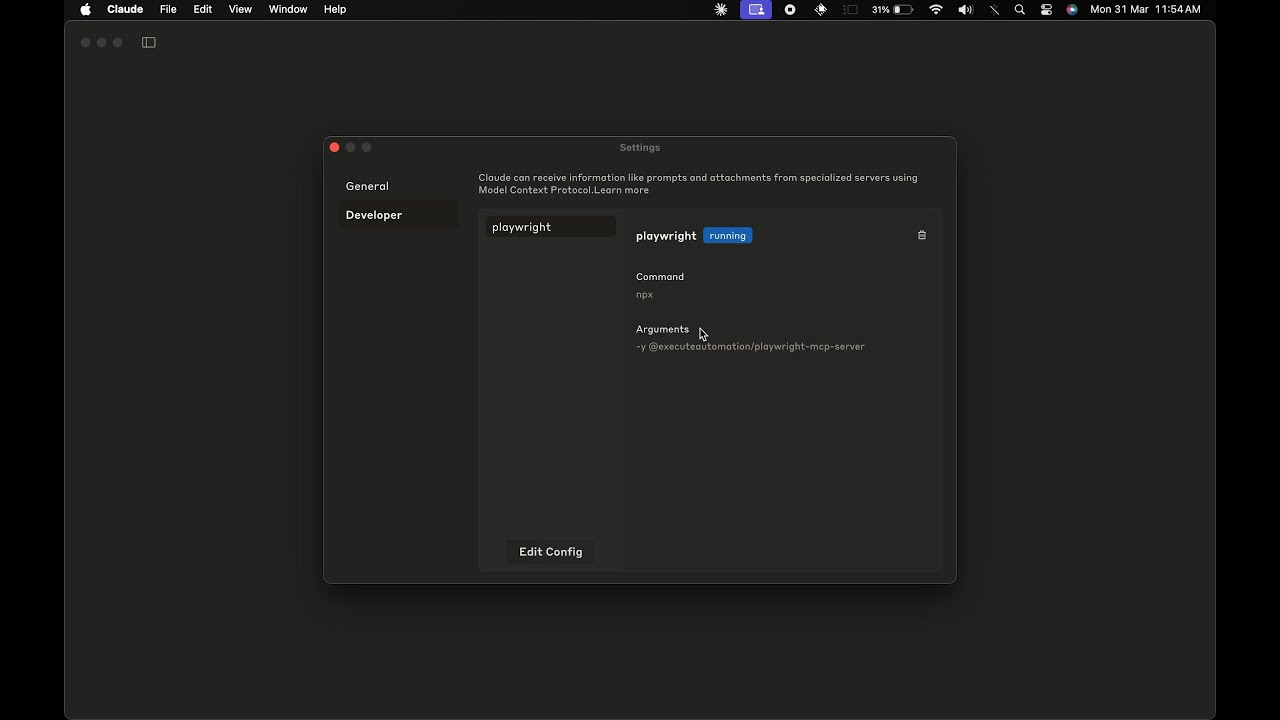
Task: Click the battery status indicator
Action: (892, 9)
